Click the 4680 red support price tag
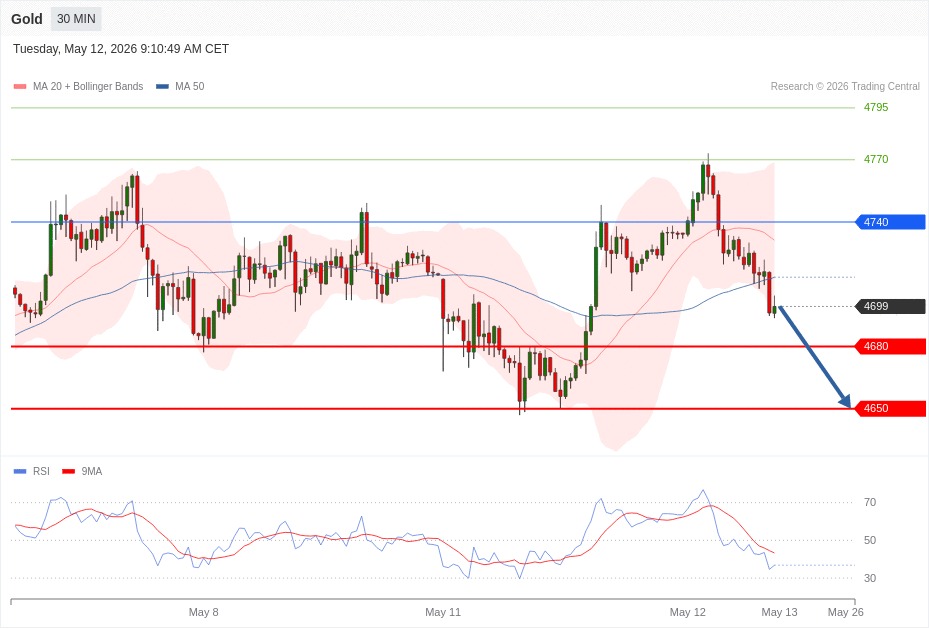This screenshot has width=929, height=629. pyautogui.click(x=890, y=346)
